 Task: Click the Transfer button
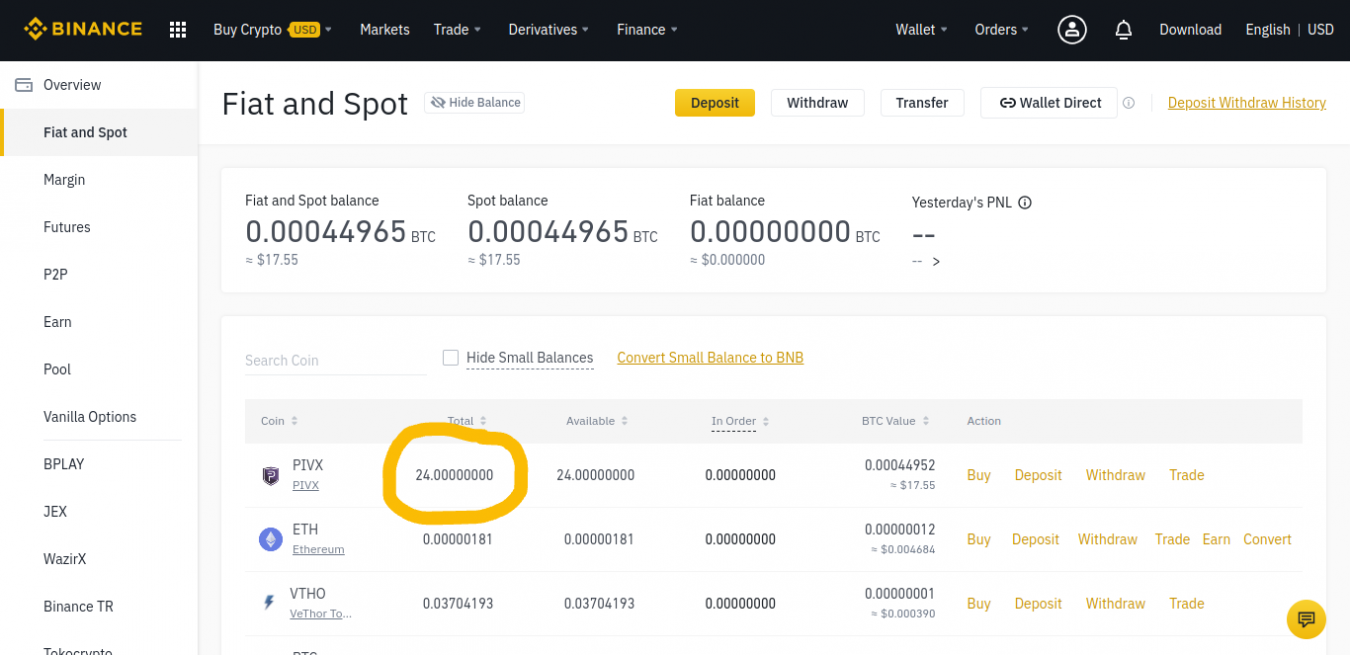(922, 103)
